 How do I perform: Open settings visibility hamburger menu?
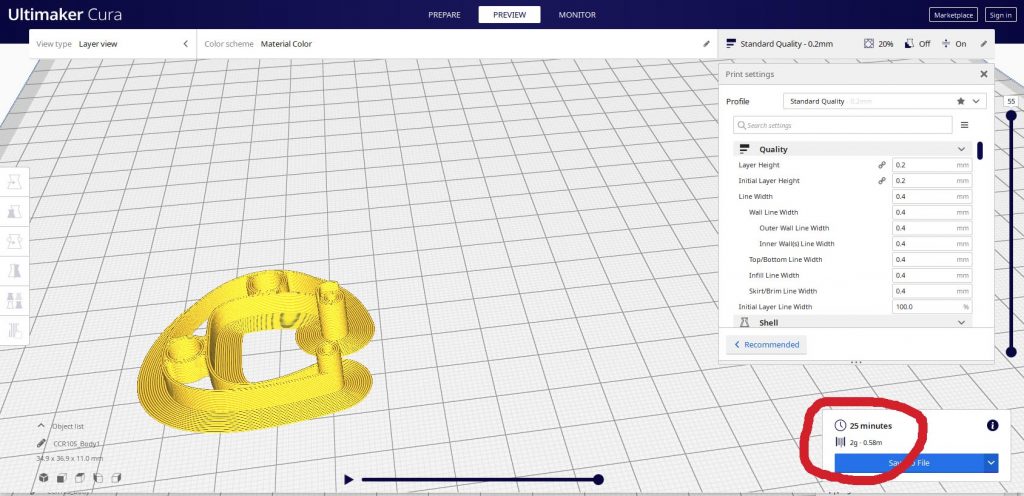(965, 125)
